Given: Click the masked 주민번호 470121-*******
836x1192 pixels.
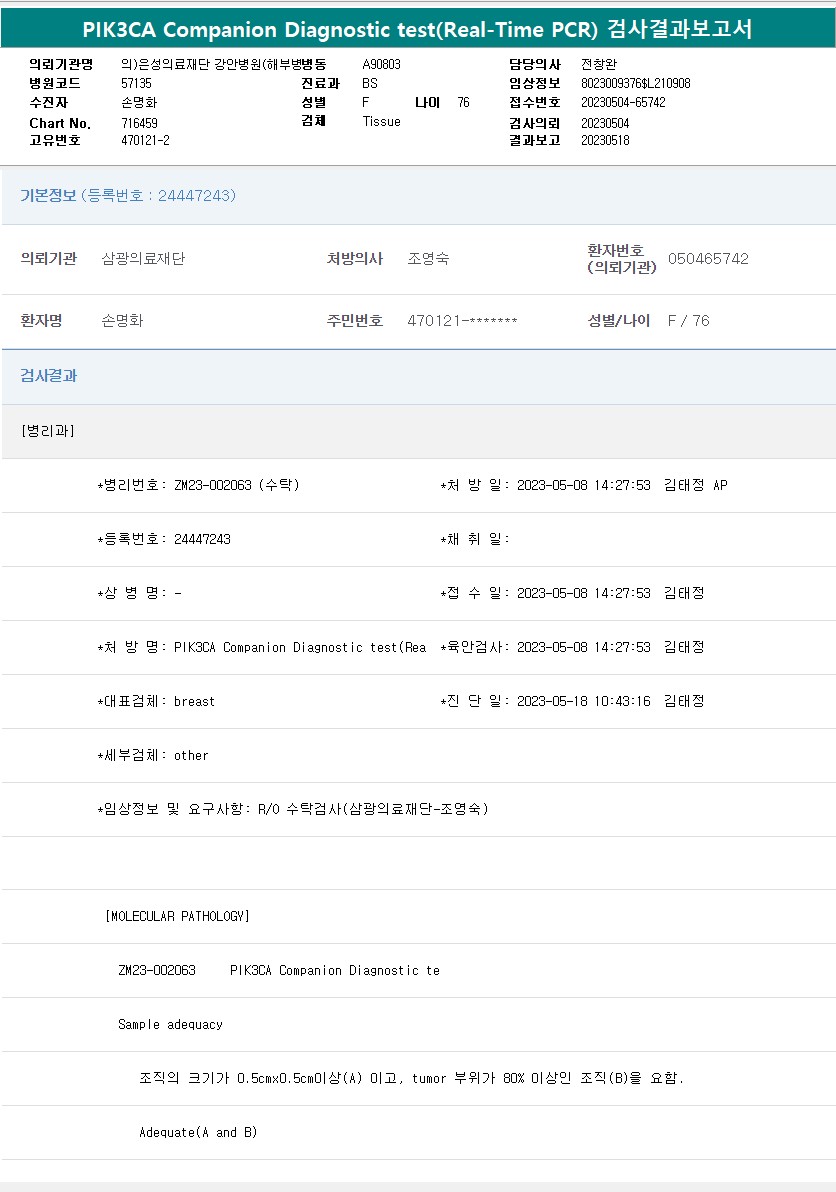Looking at the screenshot, I should (x=462, y=321).
